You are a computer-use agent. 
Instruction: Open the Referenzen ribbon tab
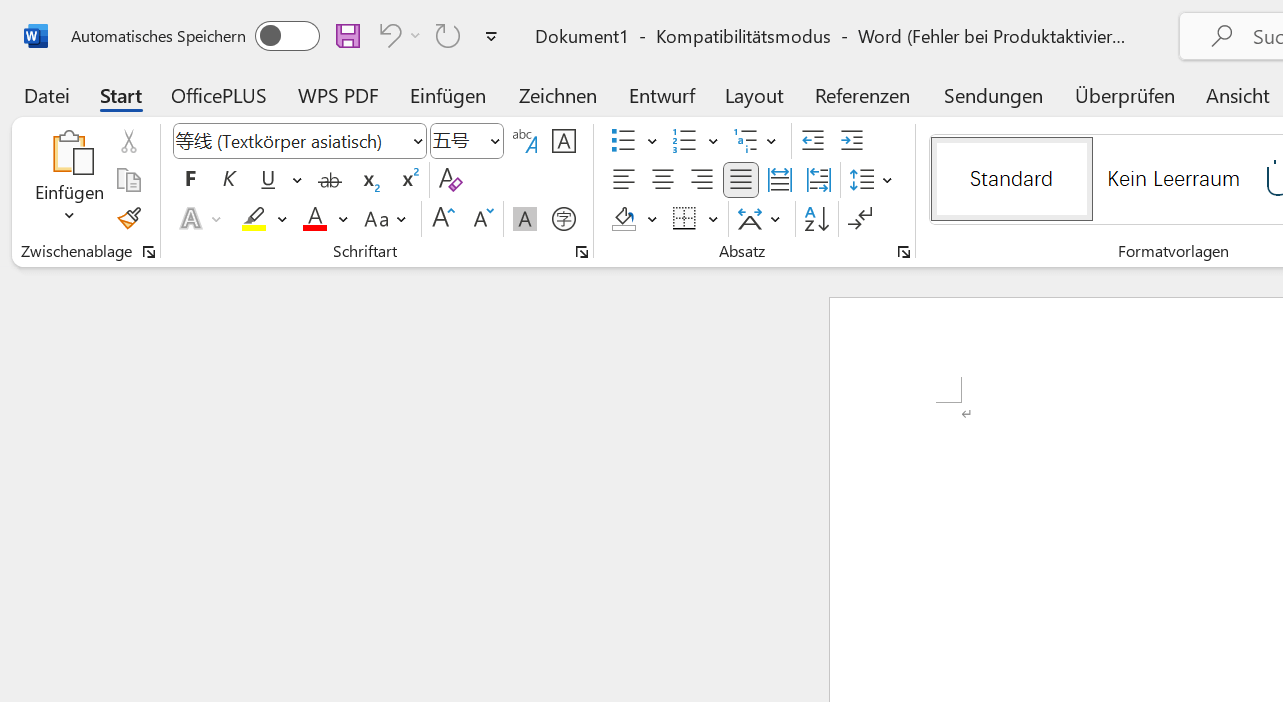[x=862, y=96]
